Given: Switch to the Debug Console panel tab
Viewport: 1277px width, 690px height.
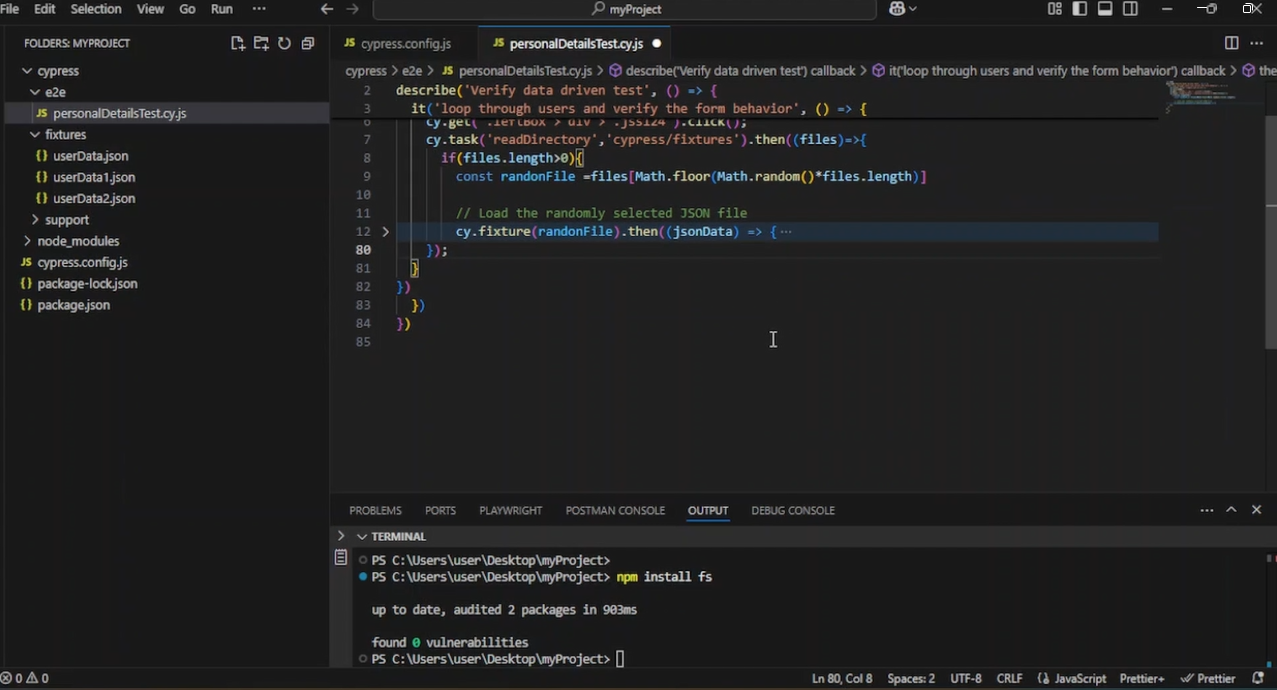Looking at the screenshot, I should click(x=792, y=510).
